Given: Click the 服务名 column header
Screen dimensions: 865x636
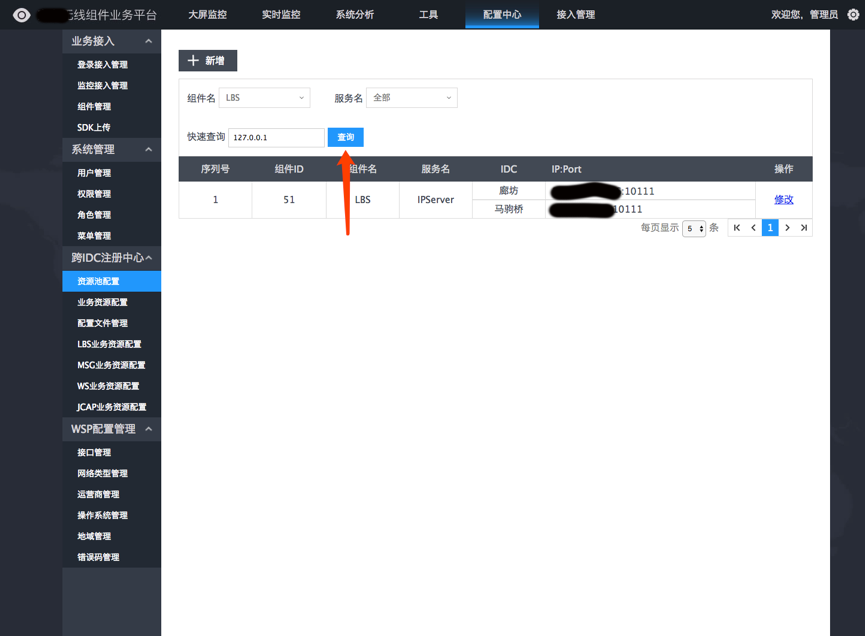Looking at the screenshot, I should 436,169.
